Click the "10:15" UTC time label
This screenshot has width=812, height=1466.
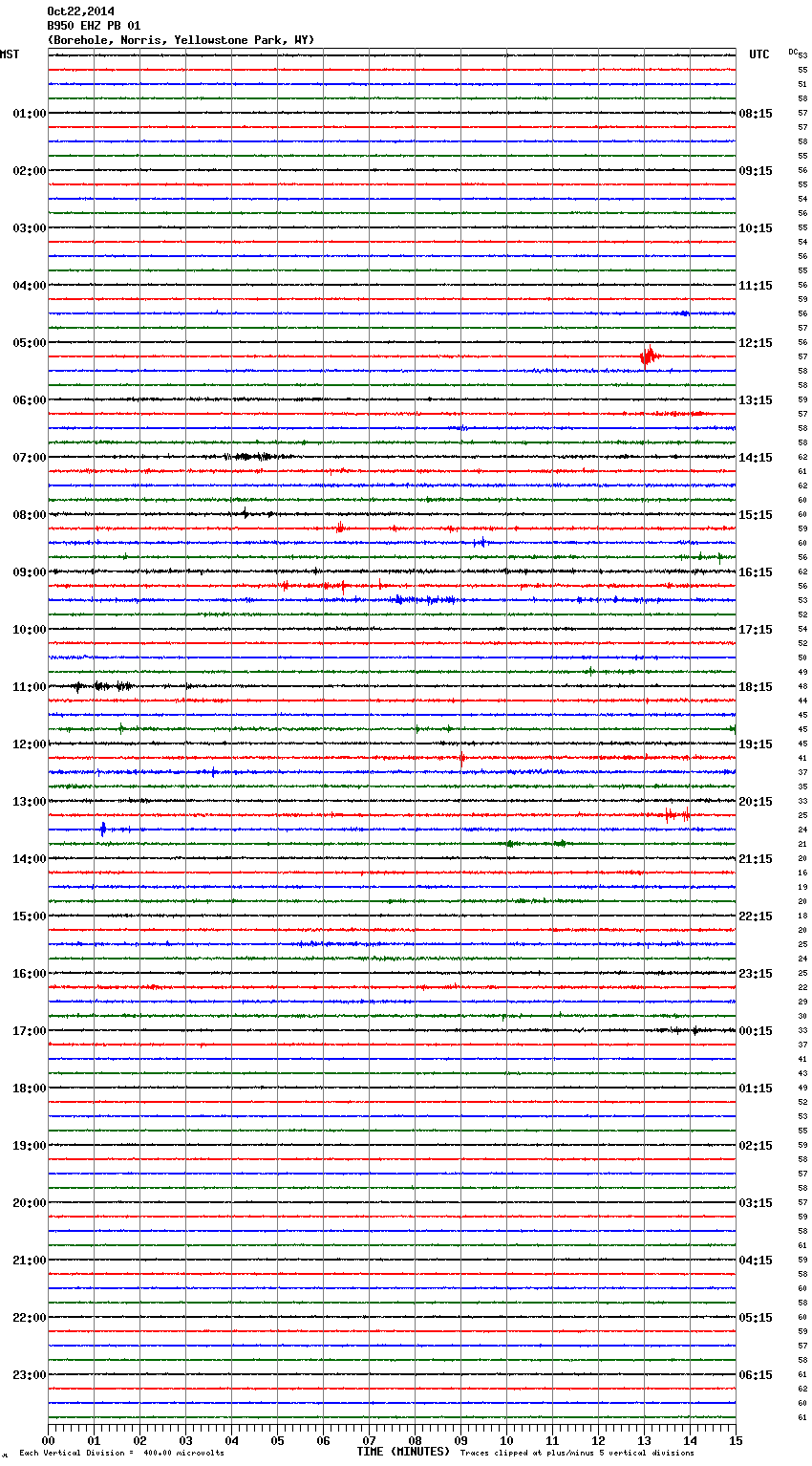pos(756,228)
